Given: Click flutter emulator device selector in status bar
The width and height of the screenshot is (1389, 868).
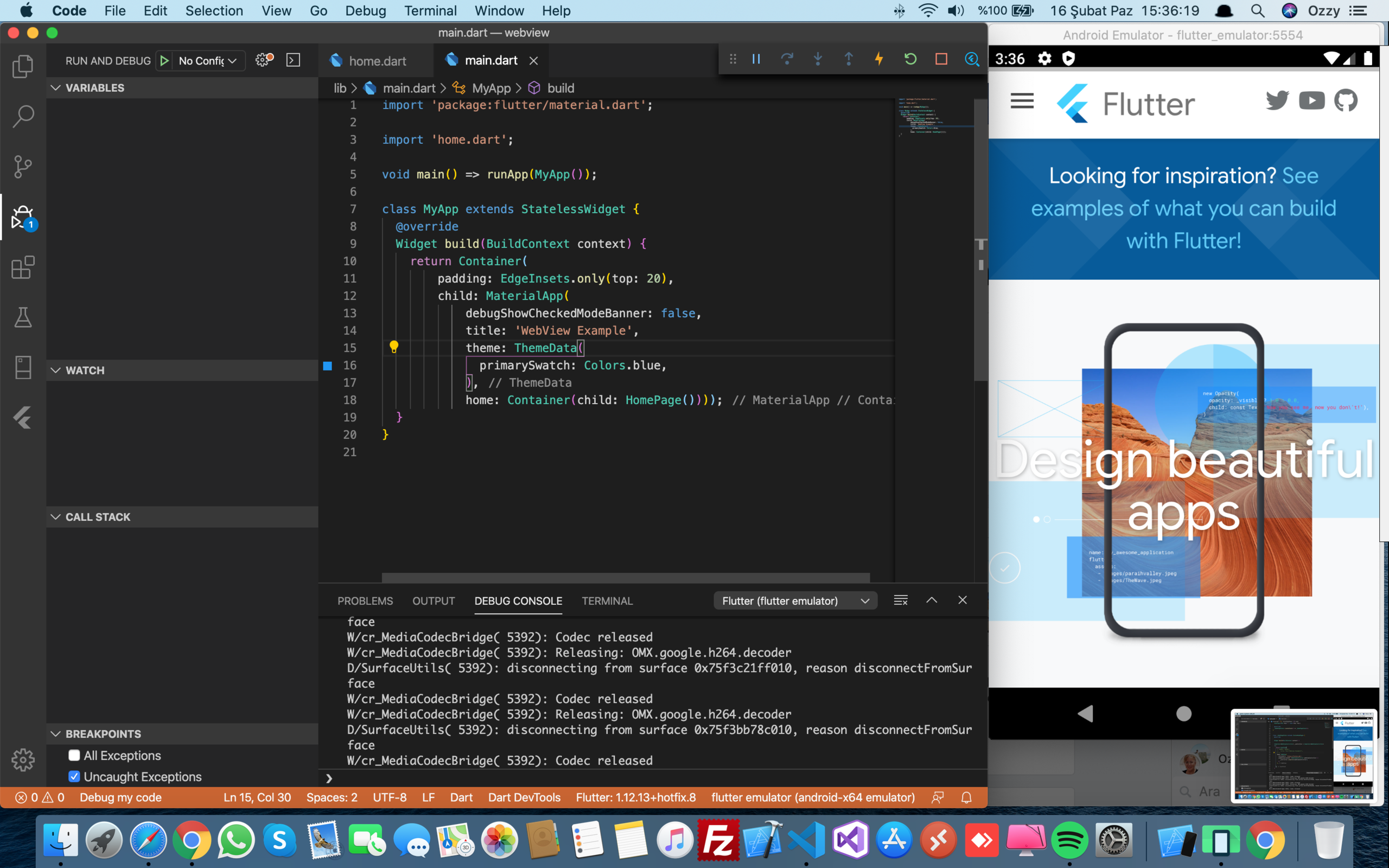Looking at the screenshot, I should (813, 797).
